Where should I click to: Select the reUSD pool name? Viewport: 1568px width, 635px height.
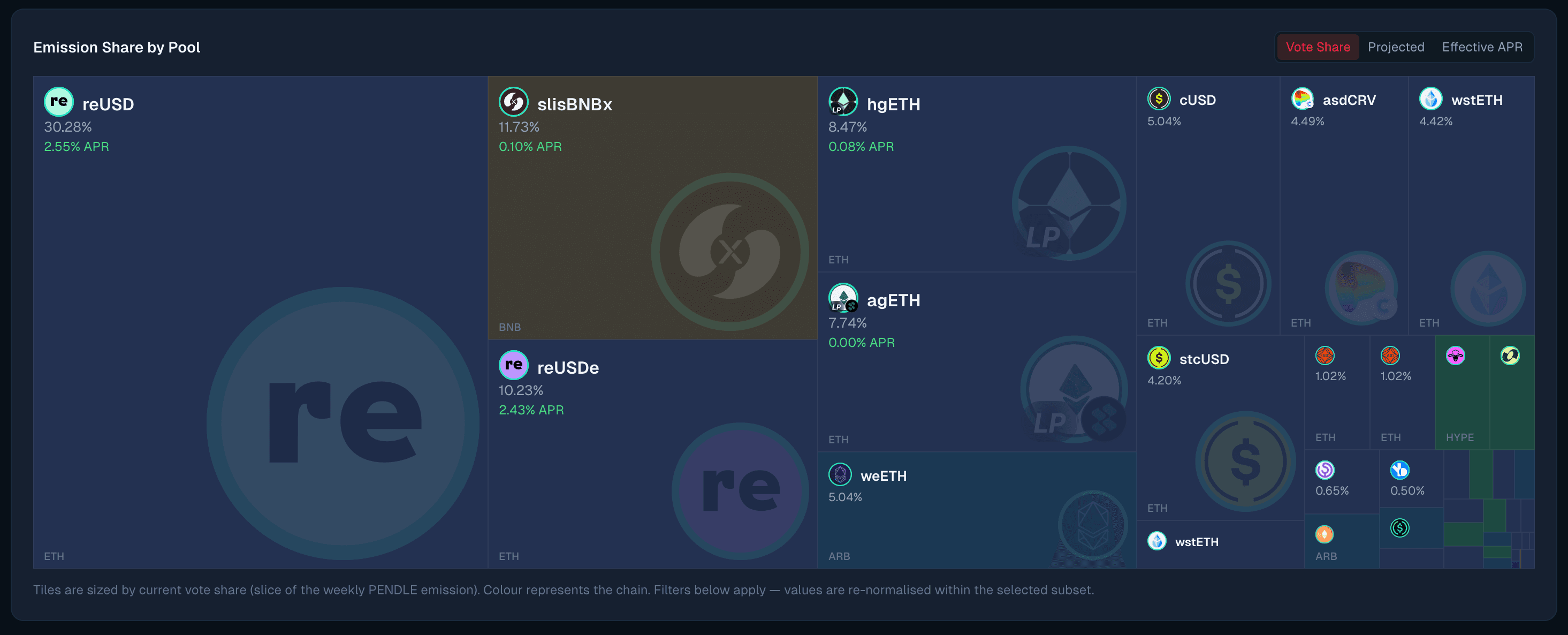[108, 104]
